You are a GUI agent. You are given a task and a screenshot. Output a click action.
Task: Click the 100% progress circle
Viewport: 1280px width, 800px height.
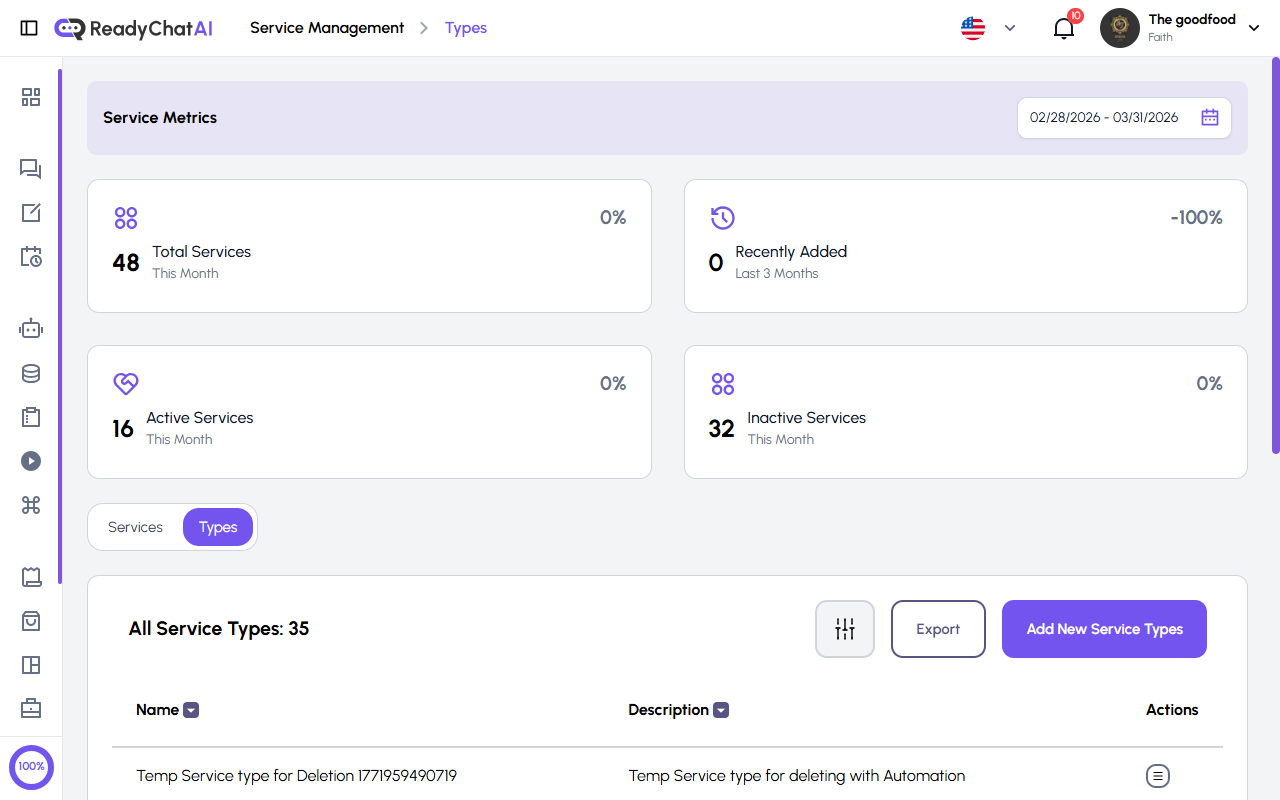pyautogui.click(x=31, y=767)
